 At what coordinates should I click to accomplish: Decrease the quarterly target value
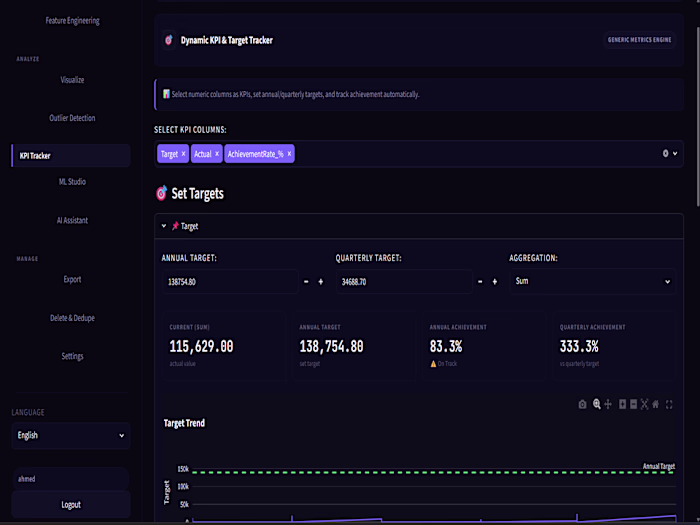(x=480, y=282)
